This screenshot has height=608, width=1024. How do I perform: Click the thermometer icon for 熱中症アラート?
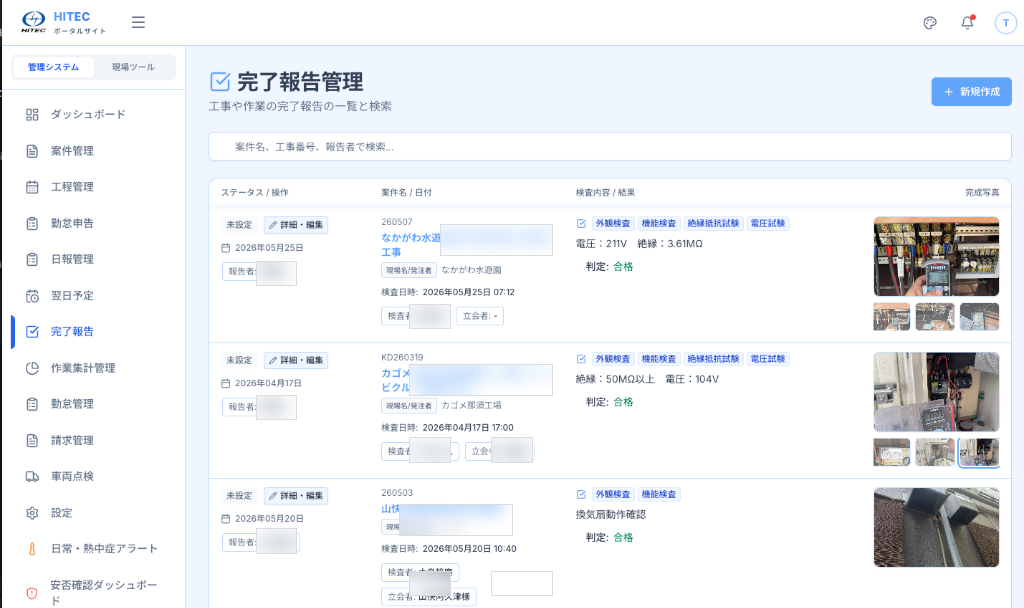32,549
